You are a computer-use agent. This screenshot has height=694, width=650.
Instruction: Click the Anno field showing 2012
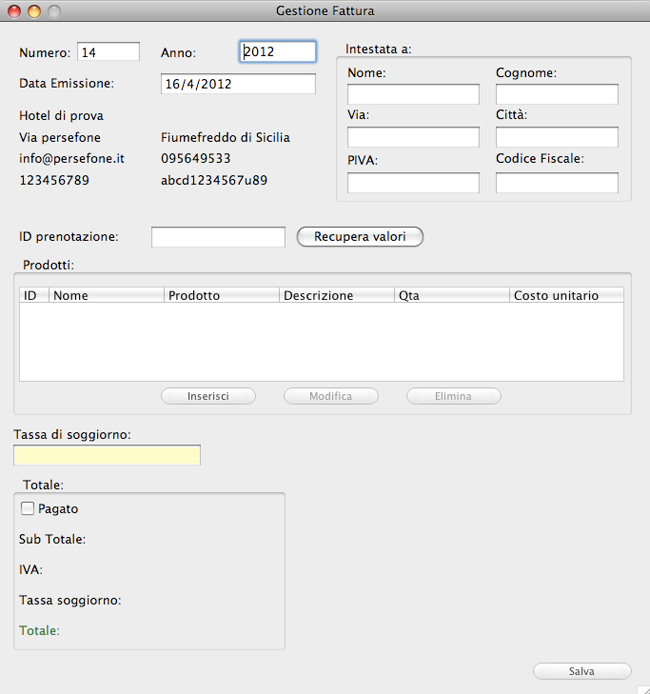tap(278, 52)
